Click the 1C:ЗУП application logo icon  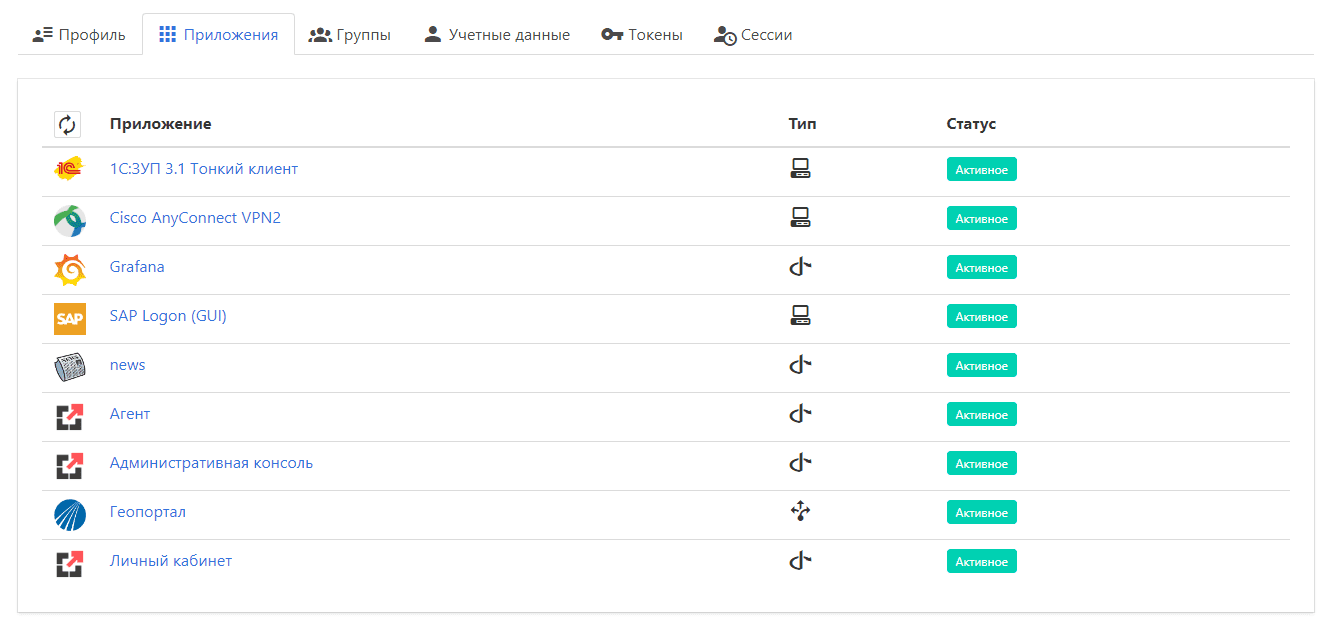[69, 170]
